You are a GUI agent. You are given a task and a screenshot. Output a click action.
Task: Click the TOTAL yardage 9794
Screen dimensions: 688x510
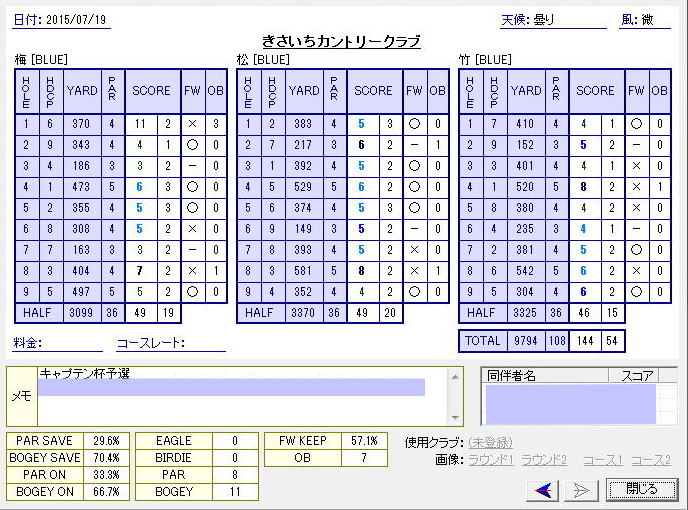coord(526,341)
